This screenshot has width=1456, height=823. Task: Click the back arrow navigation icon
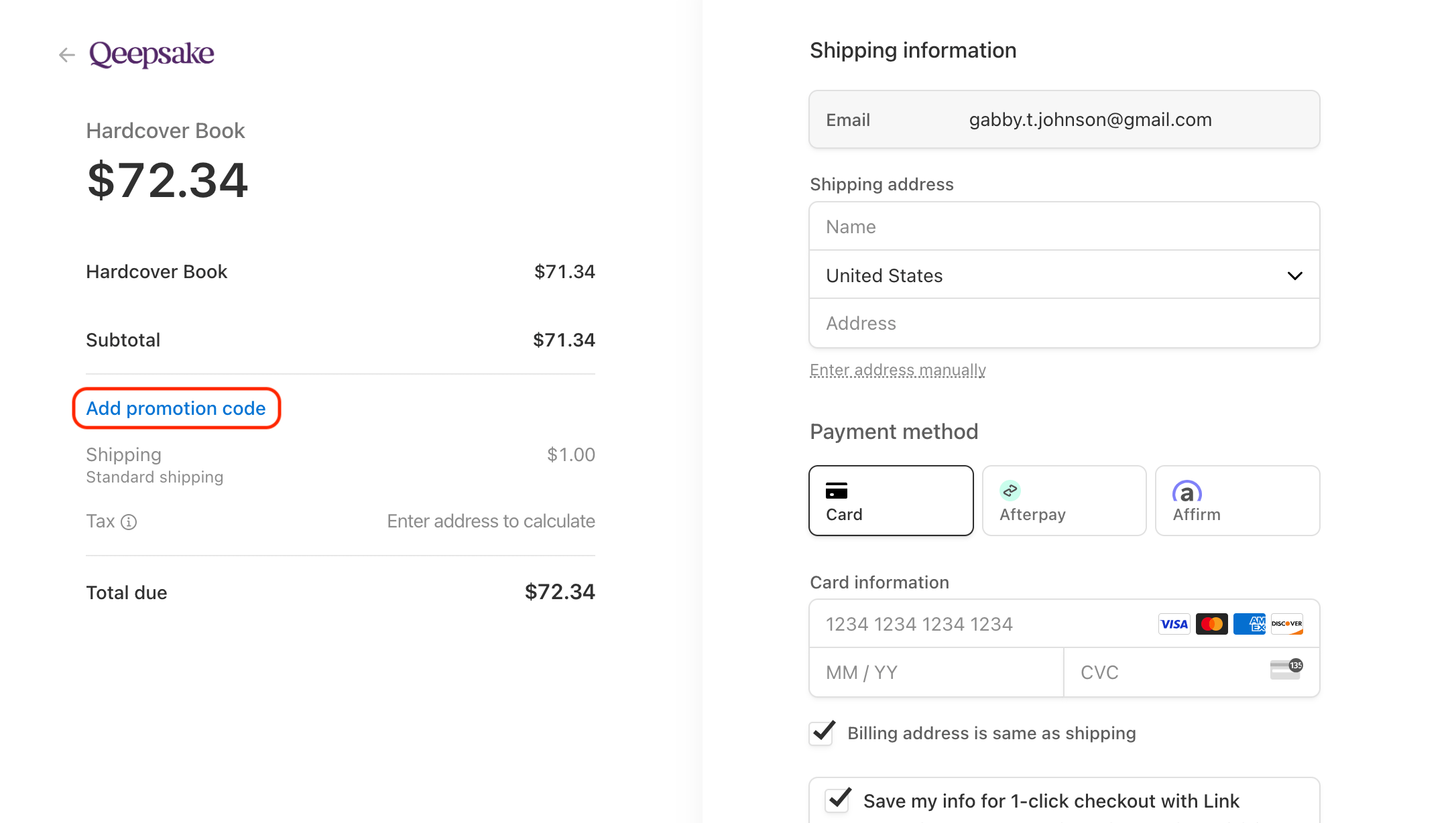click(66, 54)
